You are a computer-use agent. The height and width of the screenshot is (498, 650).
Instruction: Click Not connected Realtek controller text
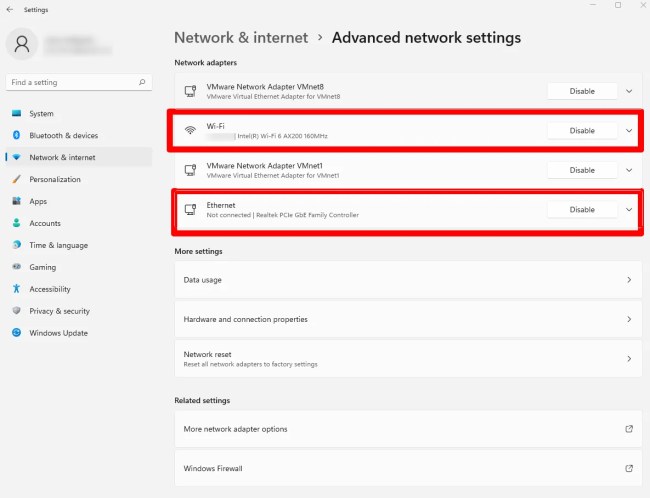[283, 215]
